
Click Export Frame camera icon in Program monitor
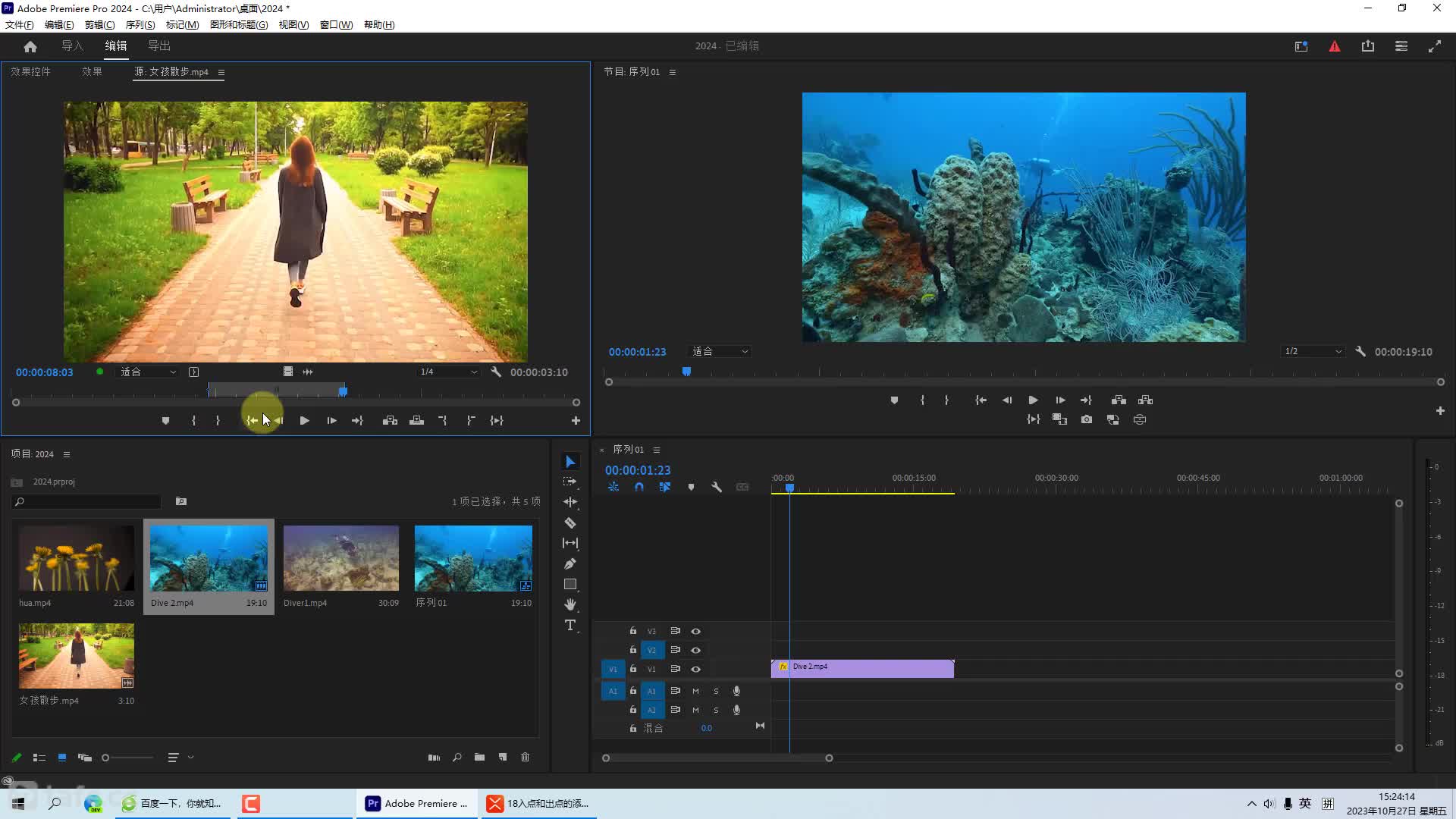1087,419
